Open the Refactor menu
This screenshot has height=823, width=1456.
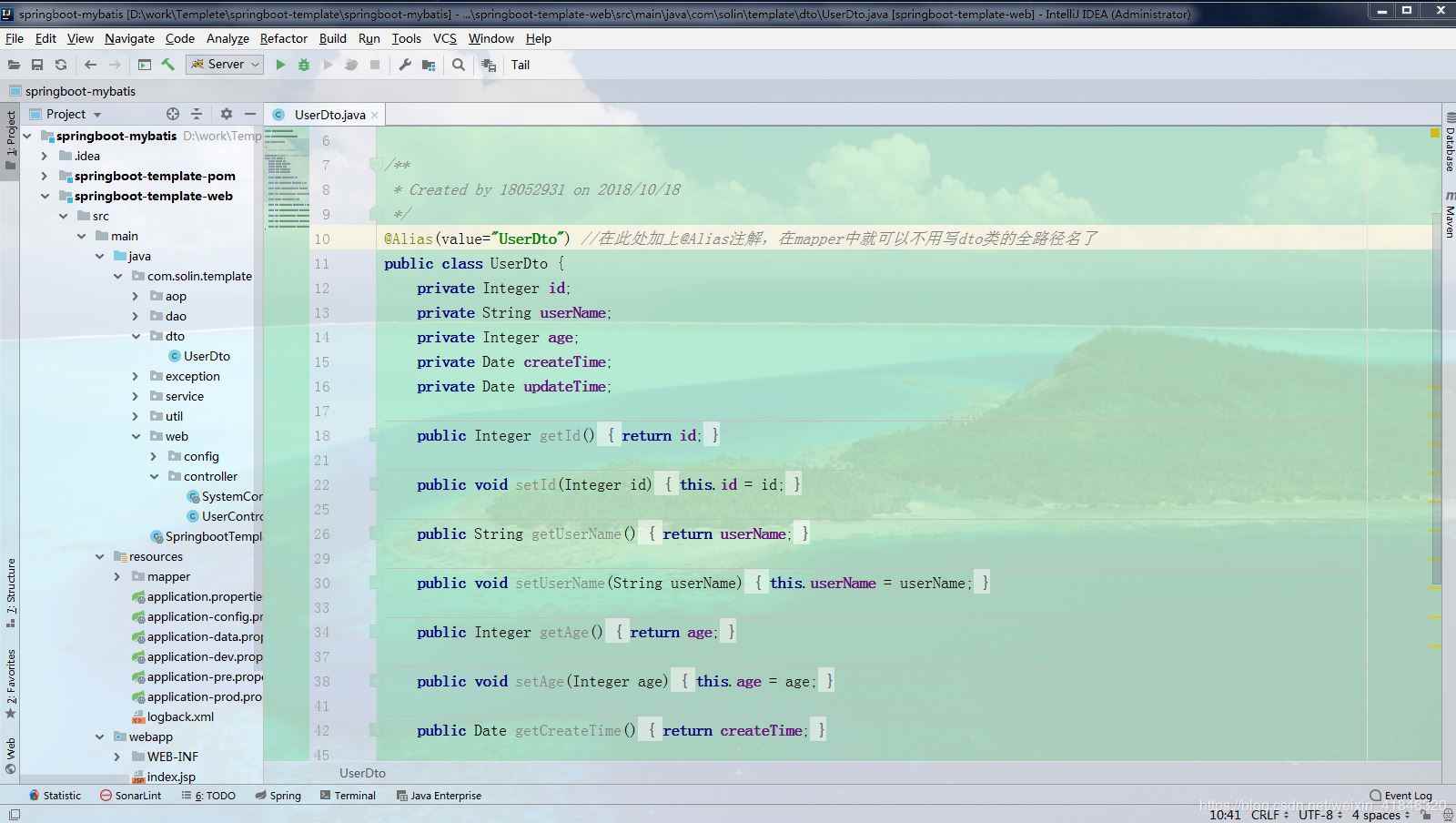[283, 38]
